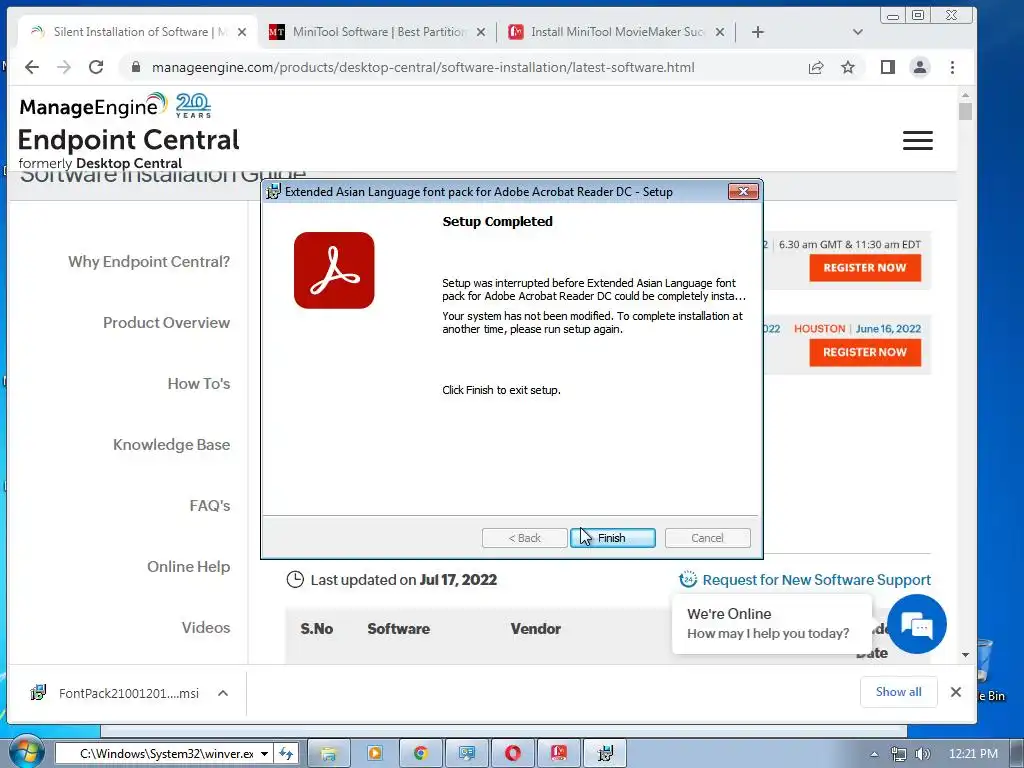
Task: Open Product Overview sidebar item
Action: point(167,323)
